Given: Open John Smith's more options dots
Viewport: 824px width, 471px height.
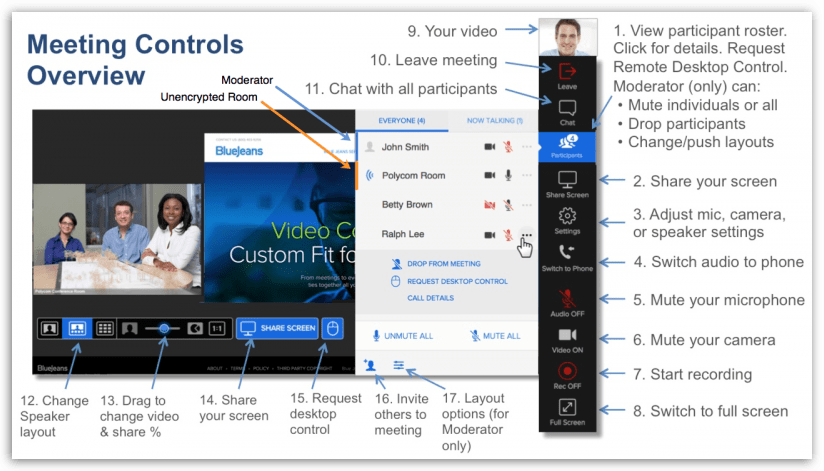Looking at the screenshot, I should point(527,147).
